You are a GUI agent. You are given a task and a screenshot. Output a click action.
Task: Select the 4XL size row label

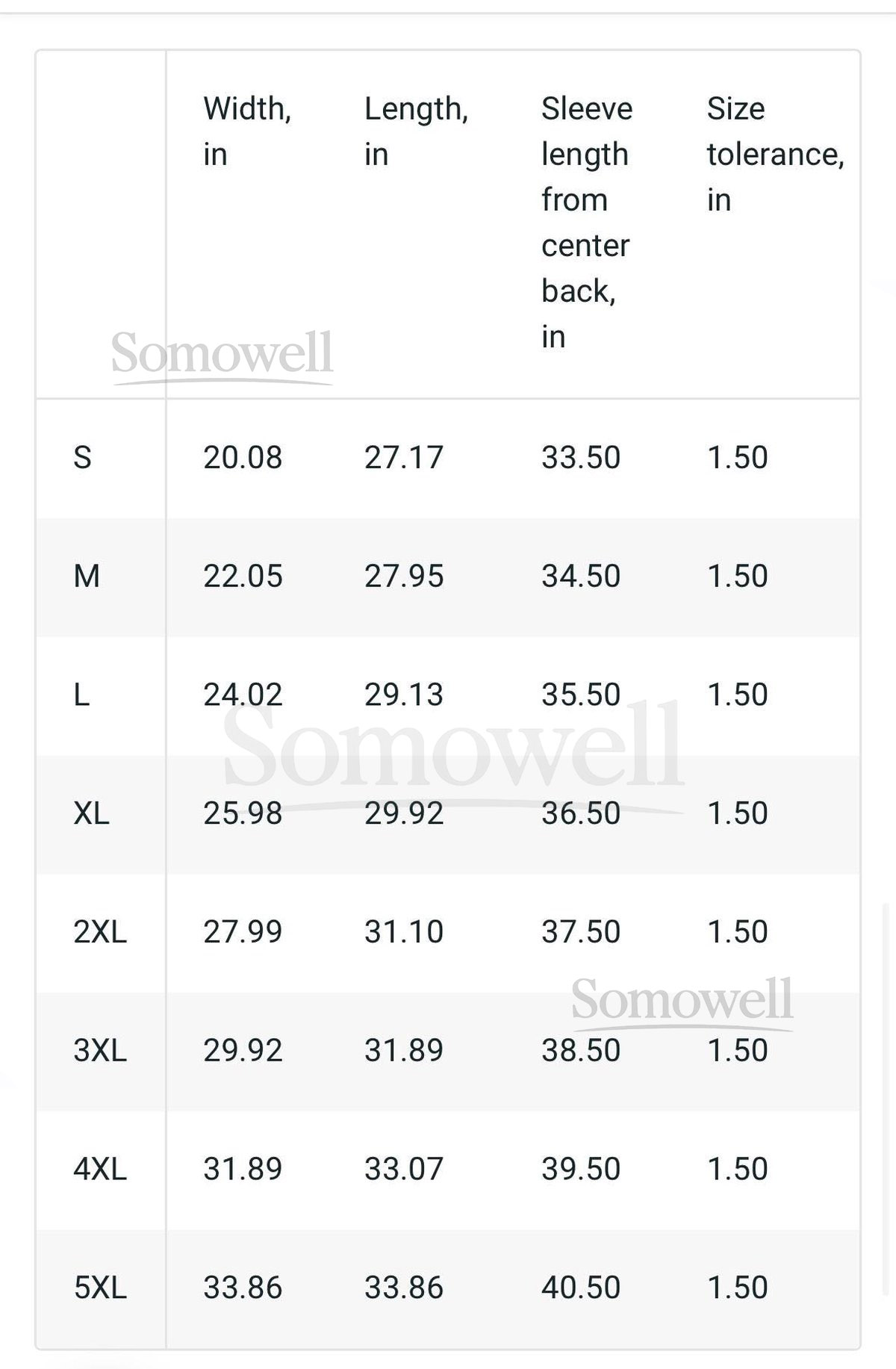click(100, 1169)
